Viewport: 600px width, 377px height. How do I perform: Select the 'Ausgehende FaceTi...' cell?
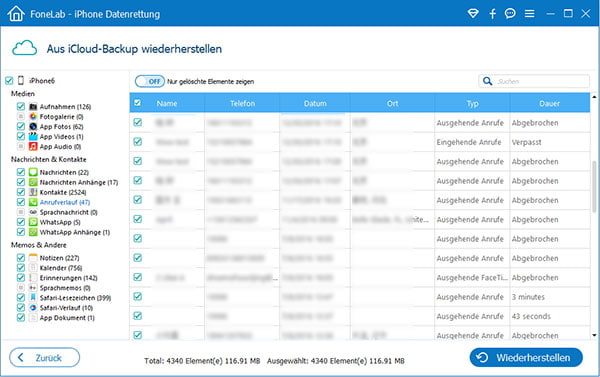pos(472,277)
